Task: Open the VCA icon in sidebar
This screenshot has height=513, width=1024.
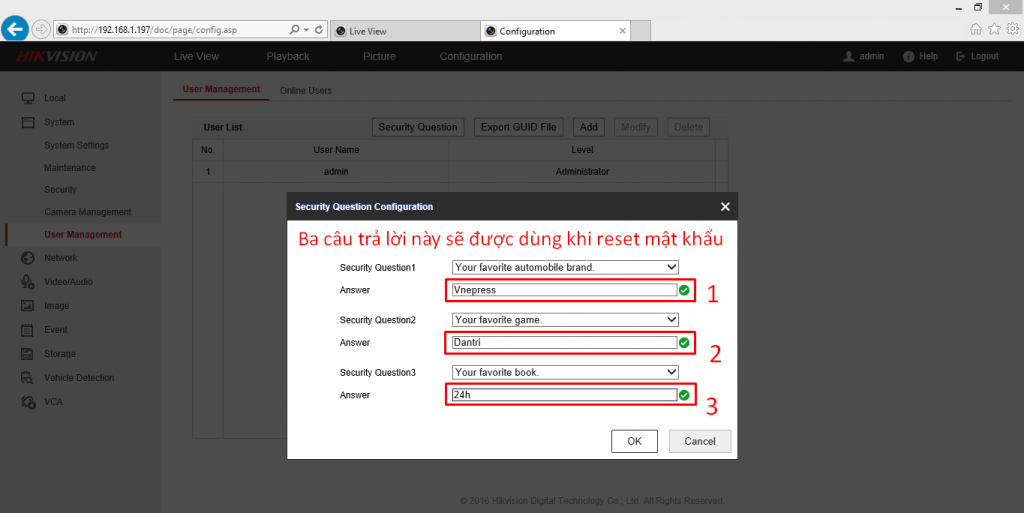Action: click(28, 402)
